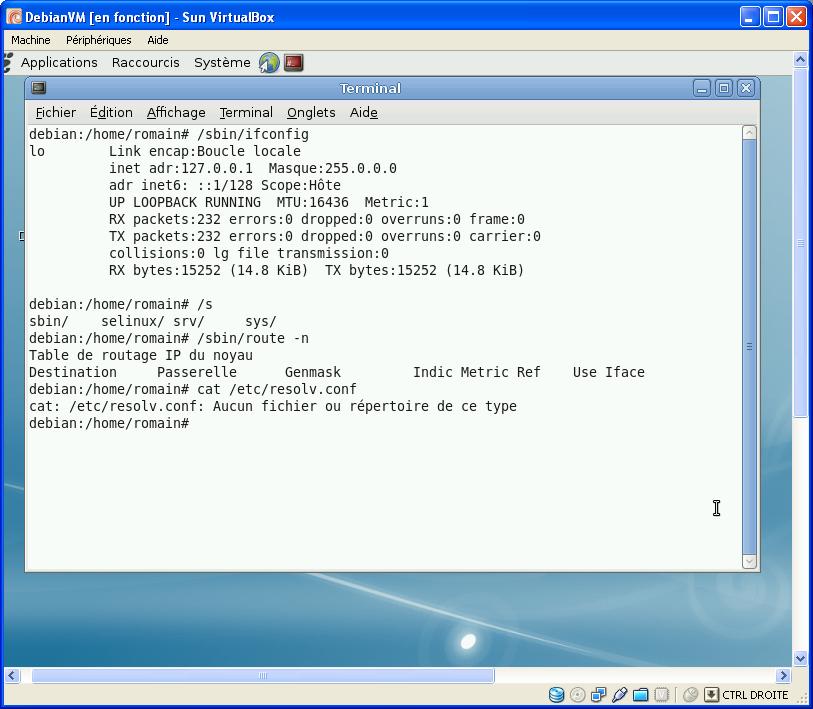Screen dimensions: 813x709
Task: Open the Onglets menu
Action: [x=311, y=113]
